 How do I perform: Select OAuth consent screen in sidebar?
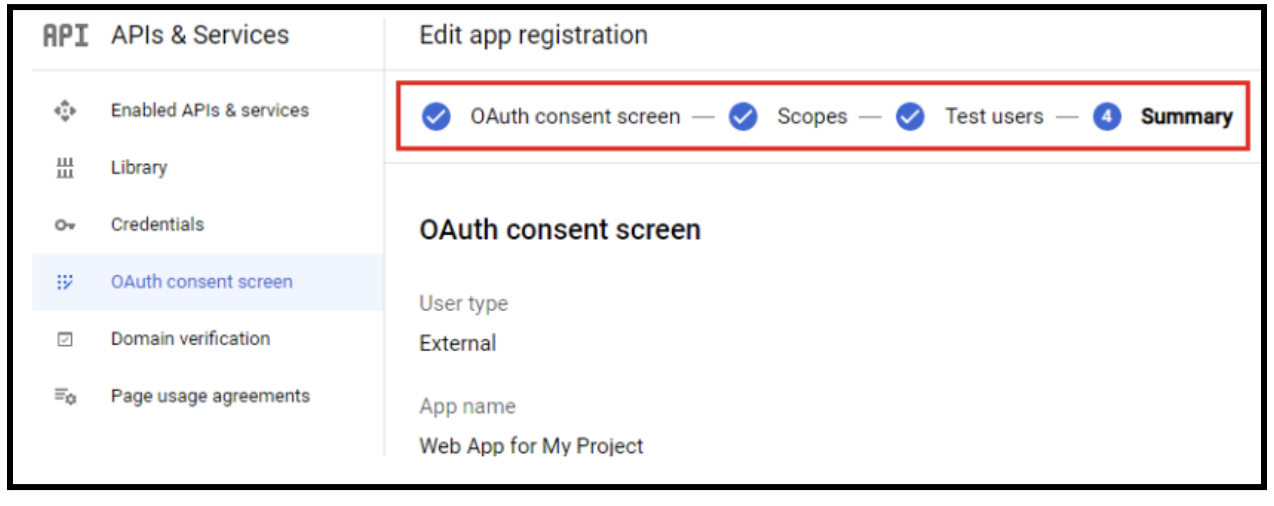pos(201,282)
